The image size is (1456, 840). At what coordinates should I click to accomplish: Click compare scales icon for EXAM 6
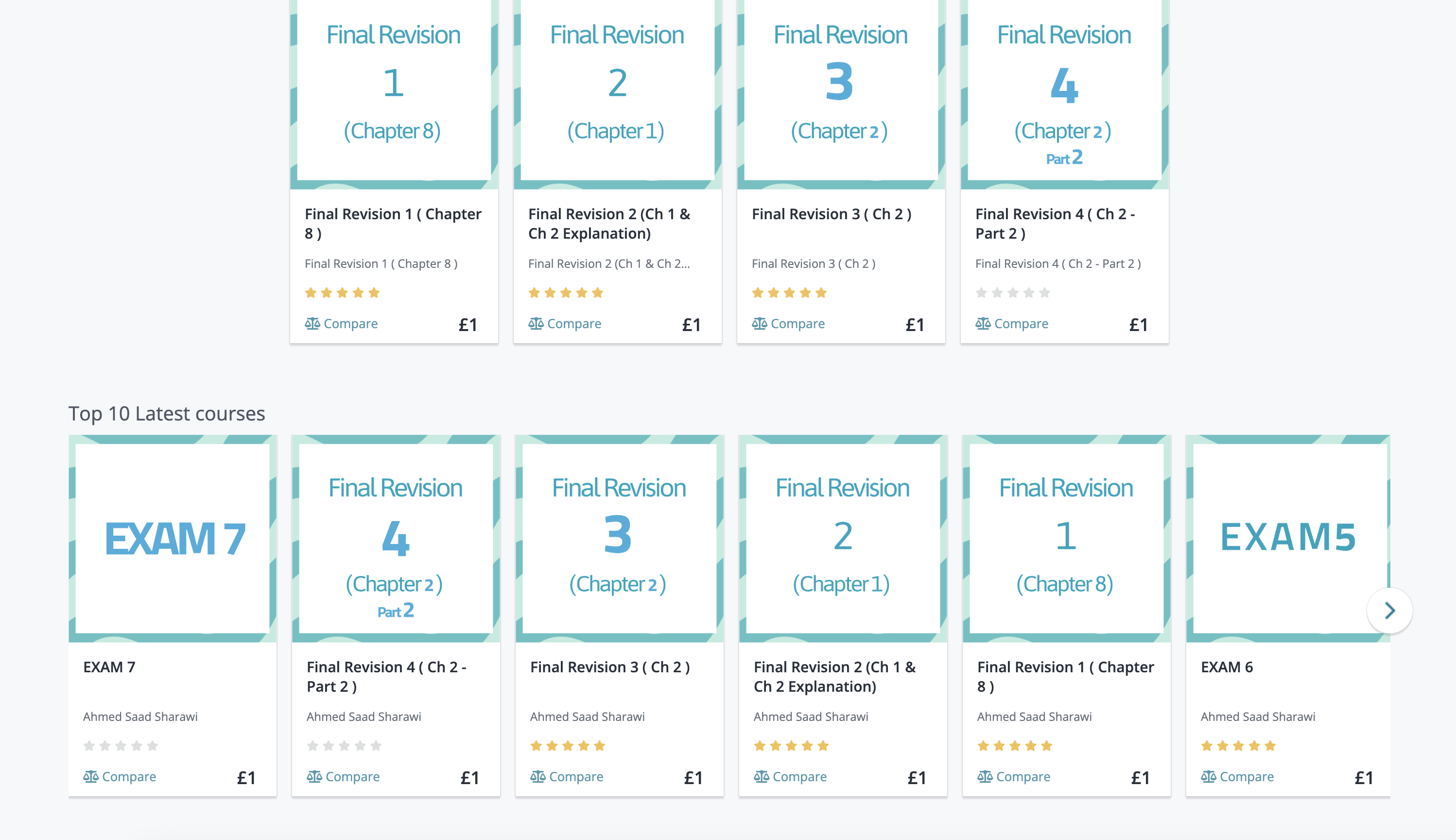coord(1208,776)
